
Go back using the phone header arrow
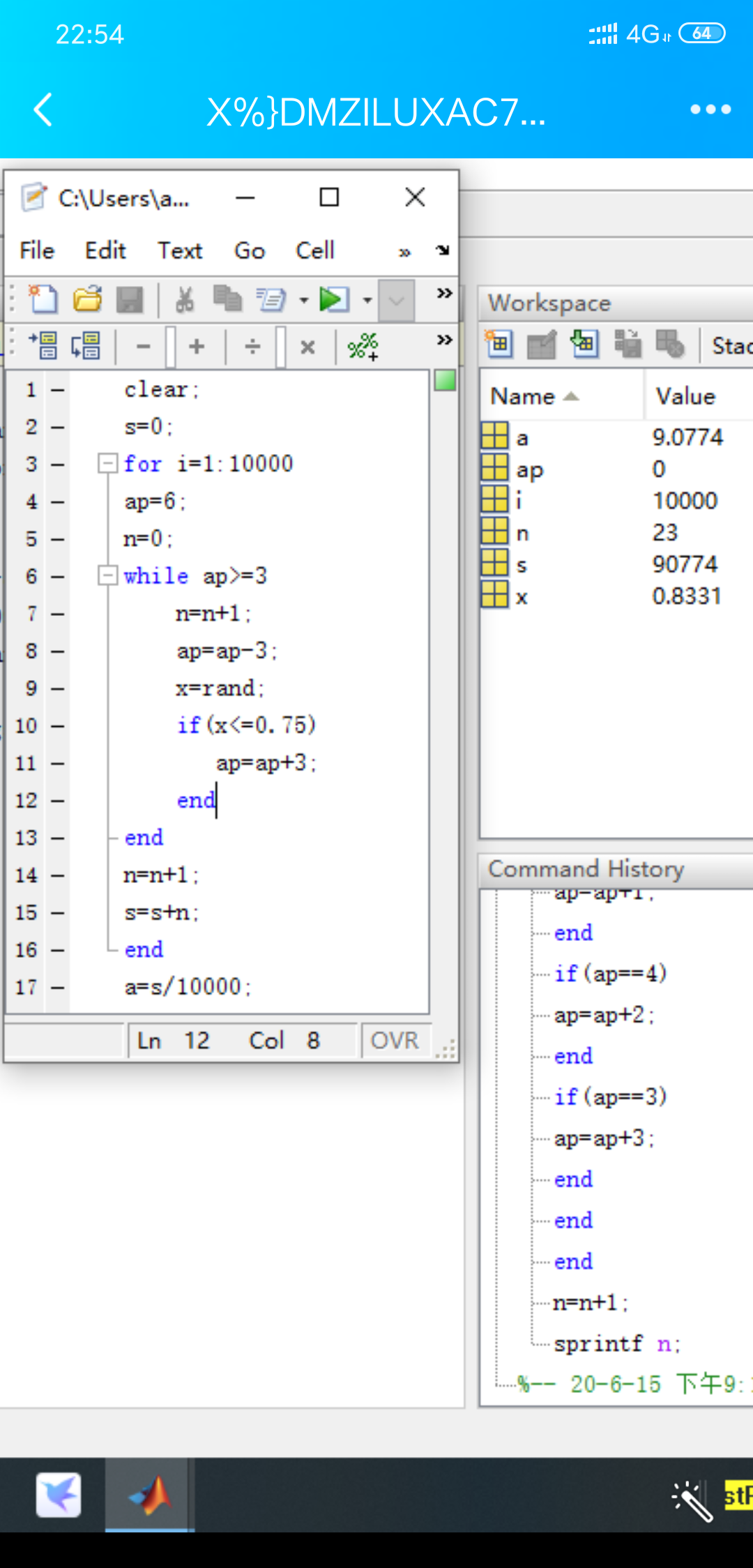[x=43, y=110]
